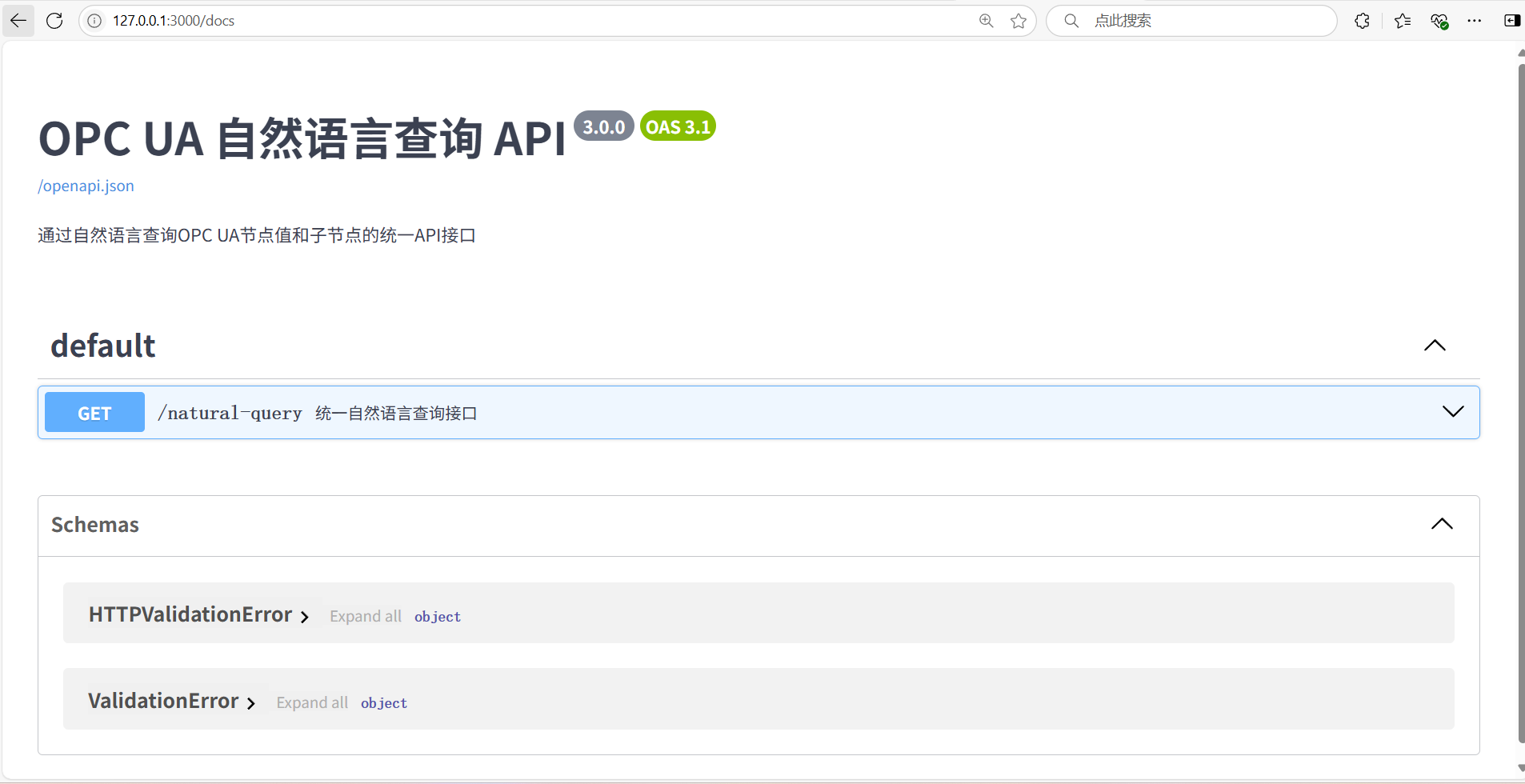This screenshot has width=1525, height=784.
Task: Open the browser Extensions menu
Action: point(1363,21)
